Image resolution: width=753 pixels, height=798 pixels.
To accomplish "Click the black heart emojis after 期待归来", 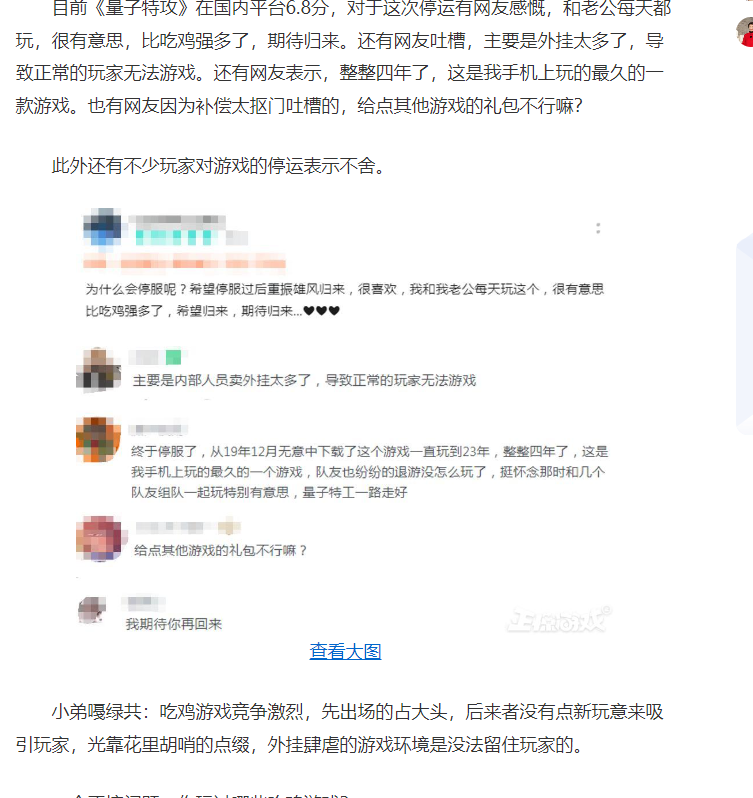I will [x=322, y=310].
